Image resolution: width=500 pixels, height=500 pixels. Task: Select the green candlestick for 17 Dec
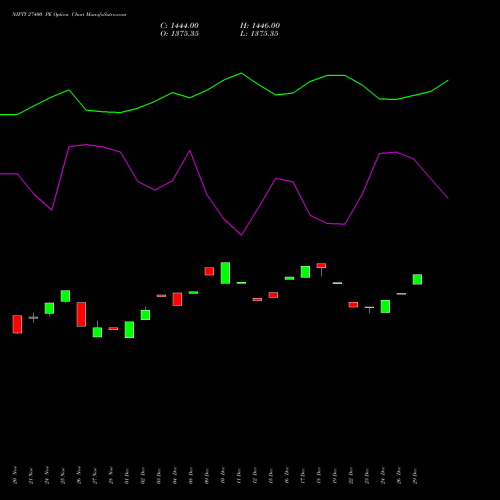pyautogui.click(x=305, y=272)
